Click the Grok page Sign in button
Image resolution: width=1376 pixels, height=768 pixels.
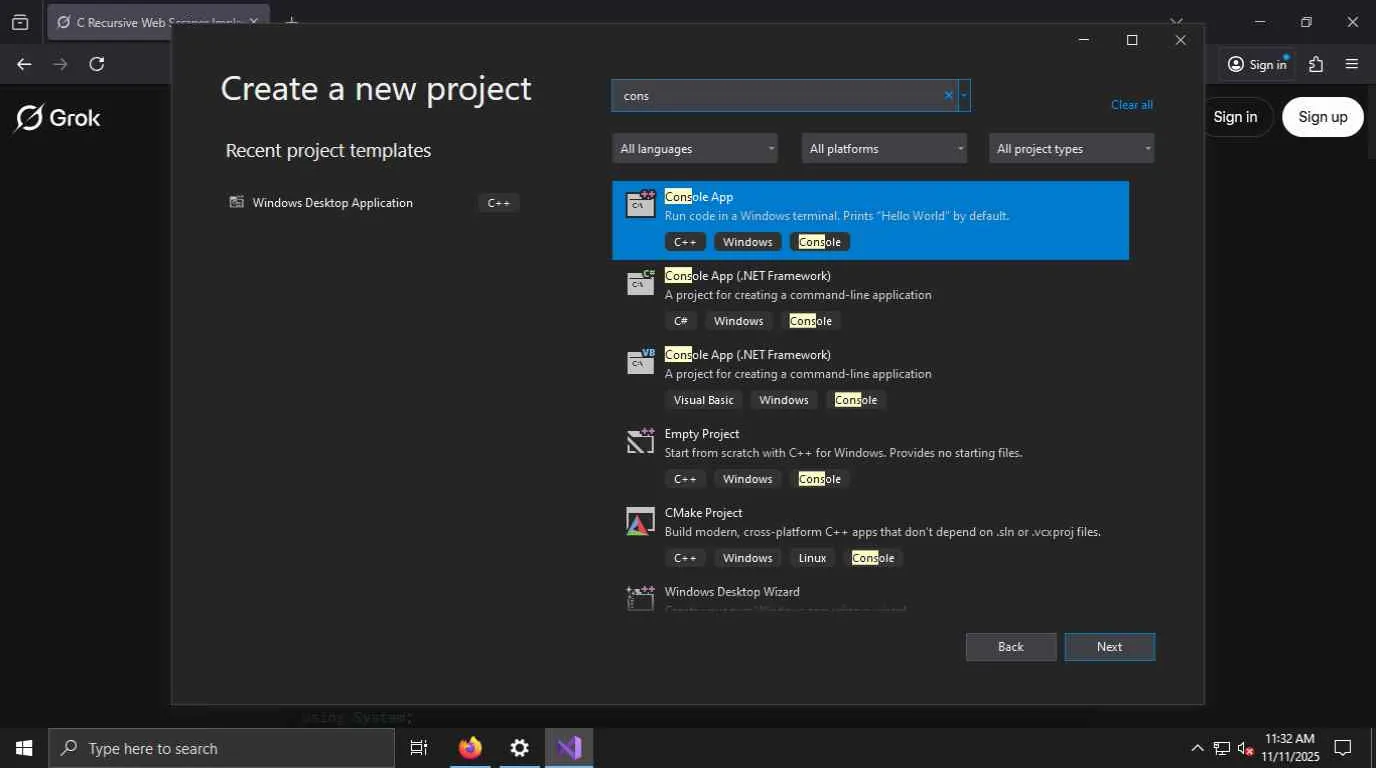[x=1236, y=117]
